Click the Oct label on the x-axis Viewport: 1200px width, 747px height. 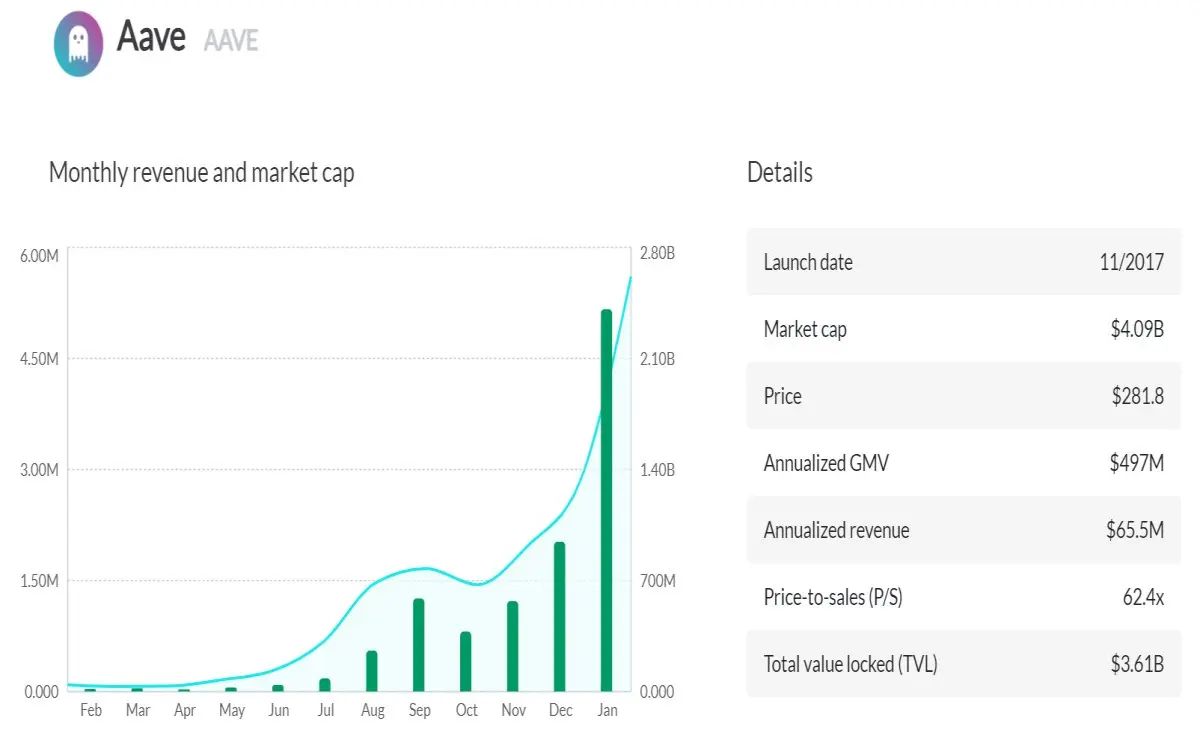[x=466, y=710]
